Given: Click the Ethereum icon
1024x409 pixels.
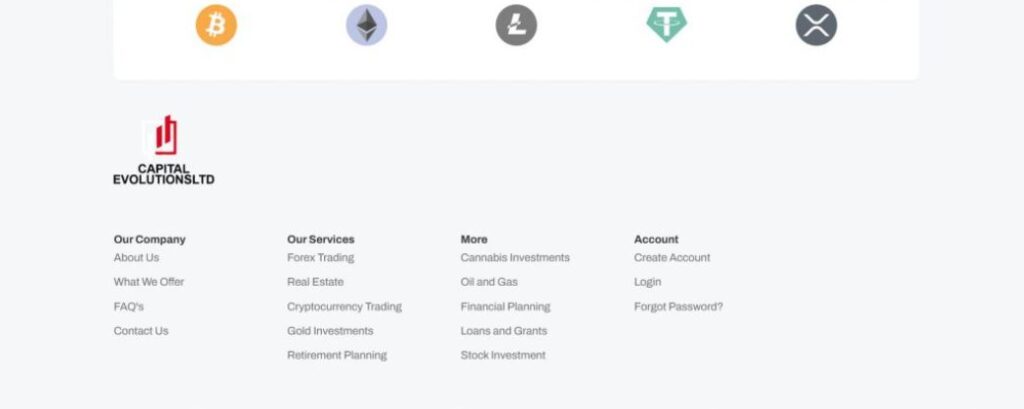Looking at the screenshot, I should coord(366,25).
